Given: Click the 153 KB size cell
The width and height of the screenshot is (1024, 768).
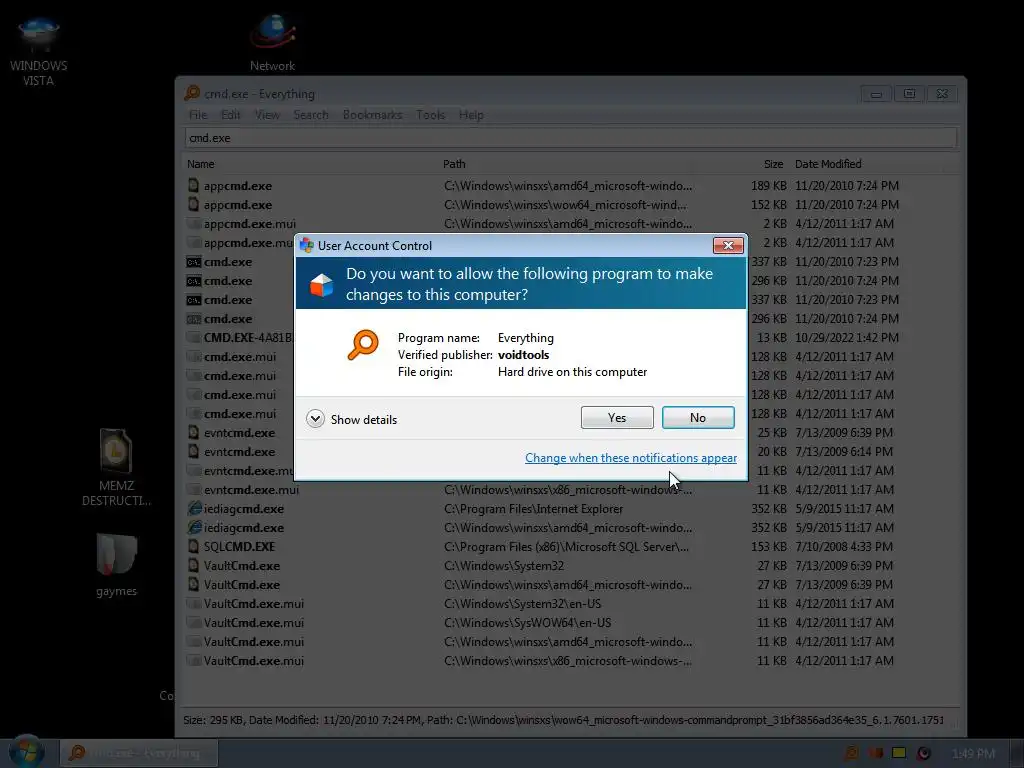Looking at the screenshot, I should click(769, 547).
